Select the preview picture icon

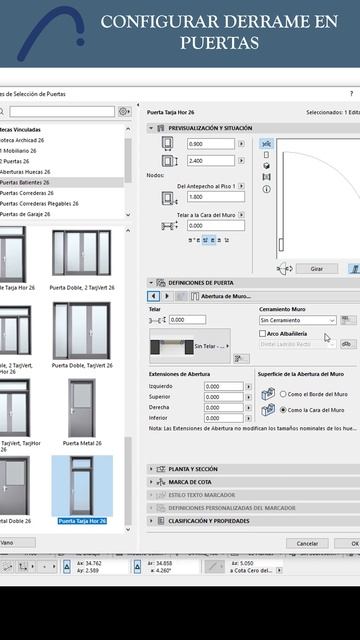[266, 177]
